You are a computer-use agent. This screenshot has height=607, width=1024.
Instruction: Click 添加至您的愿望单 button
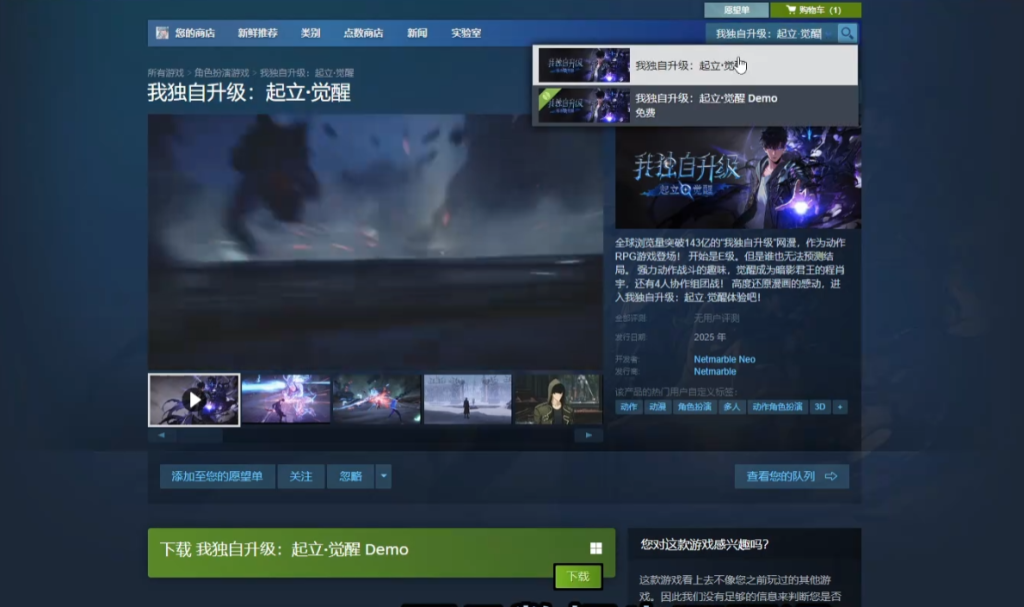pos(217,476)
